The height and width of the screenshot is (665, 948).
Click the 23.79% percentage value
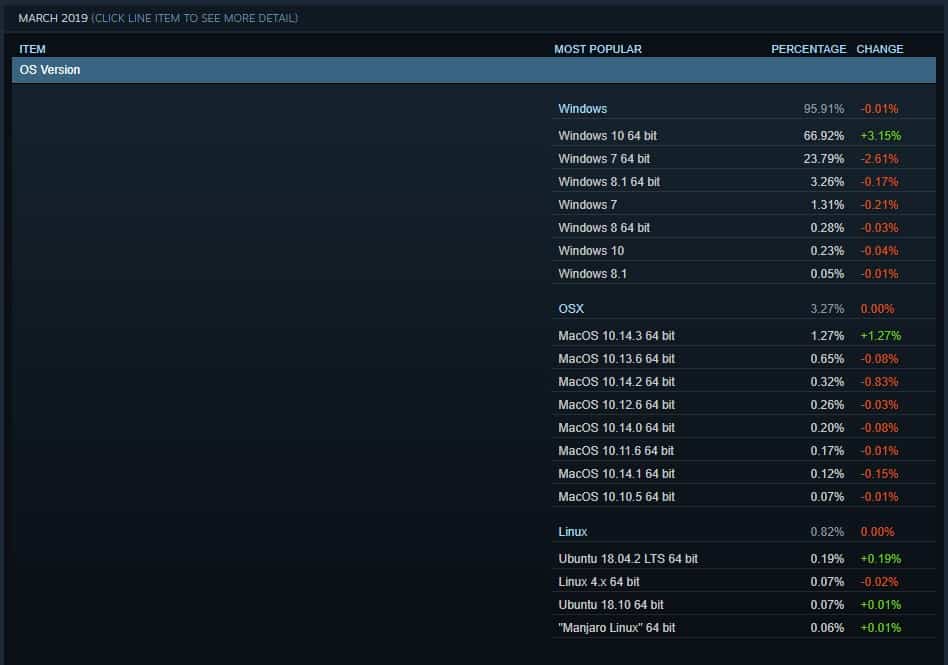[x=823, y=159]
